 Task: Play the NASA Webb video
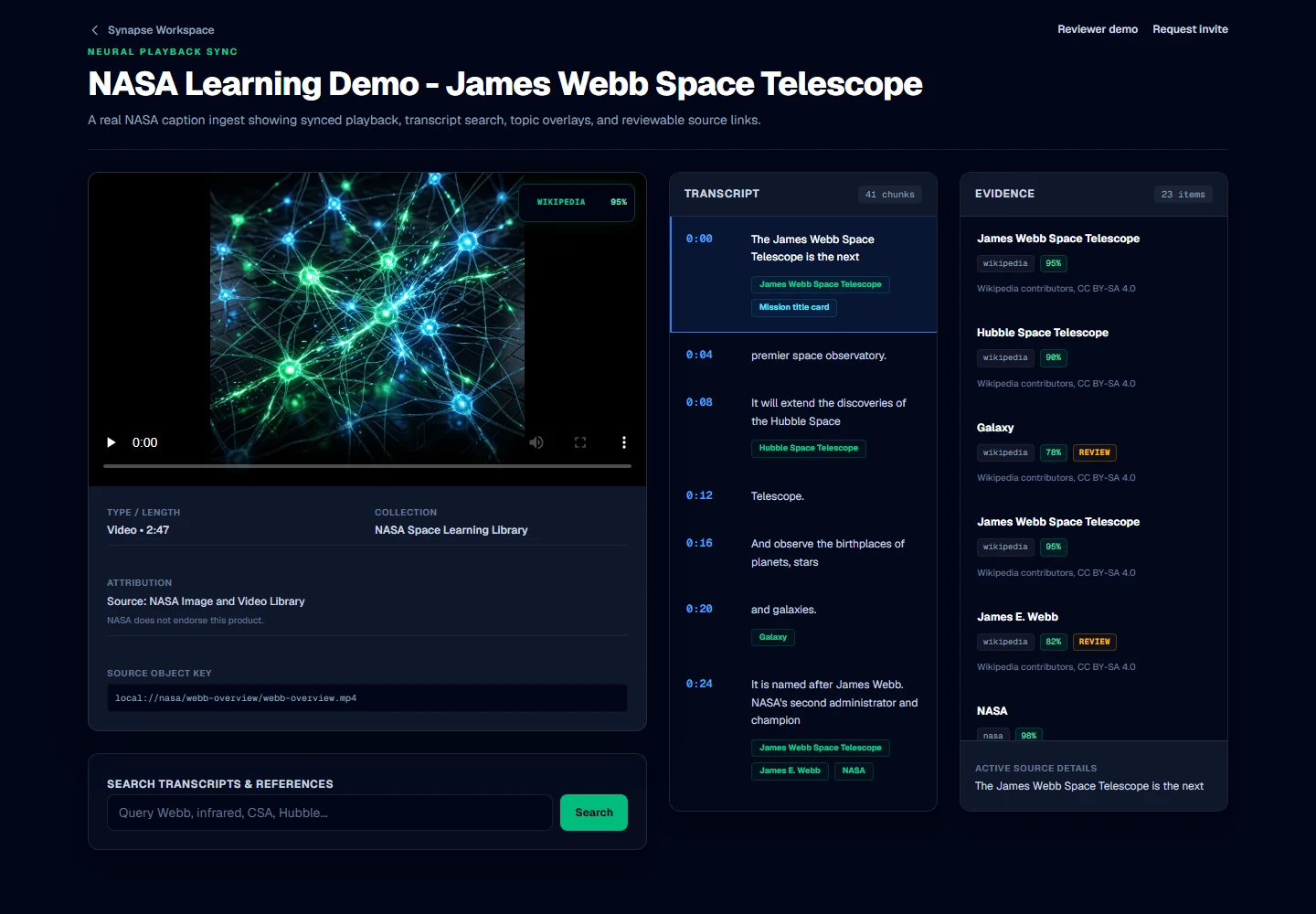pos(111,442)
